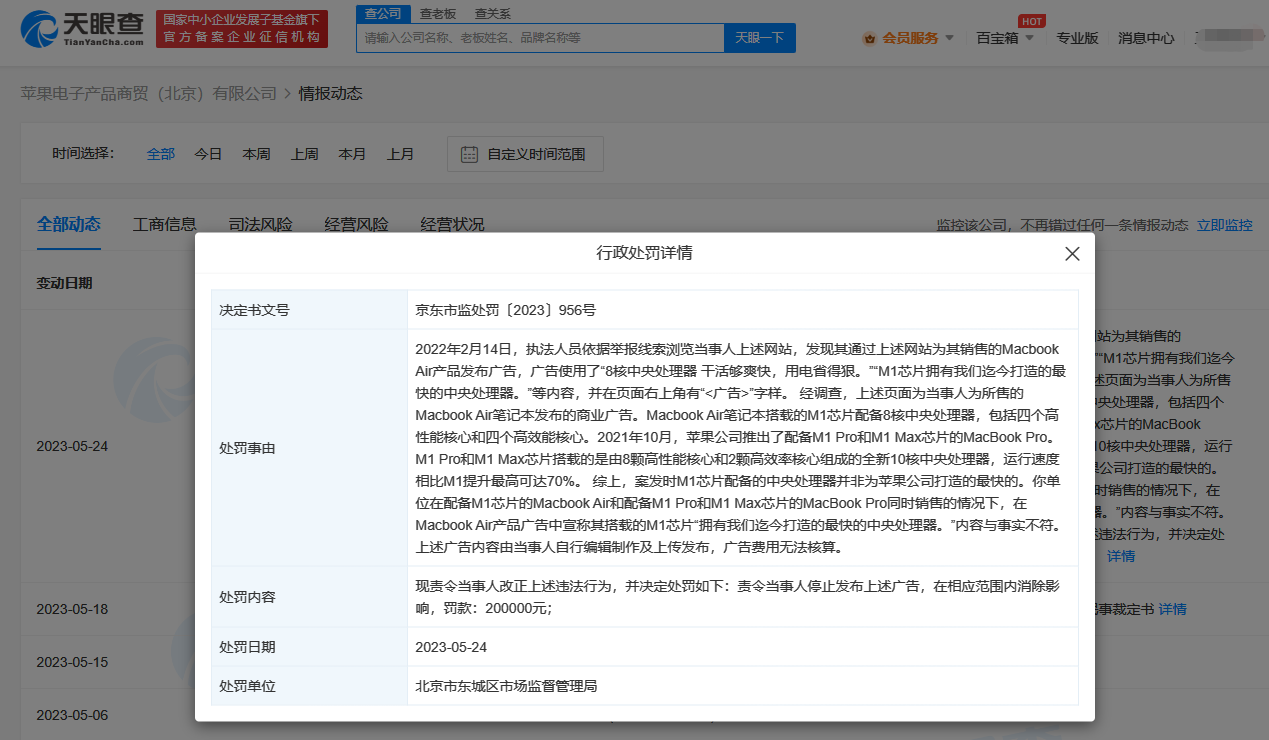Click the 处罚日期 value 2023-05-24 in dialog
Image resolution: width=1269 pixels, height=740 pixels.
(451, 647)
